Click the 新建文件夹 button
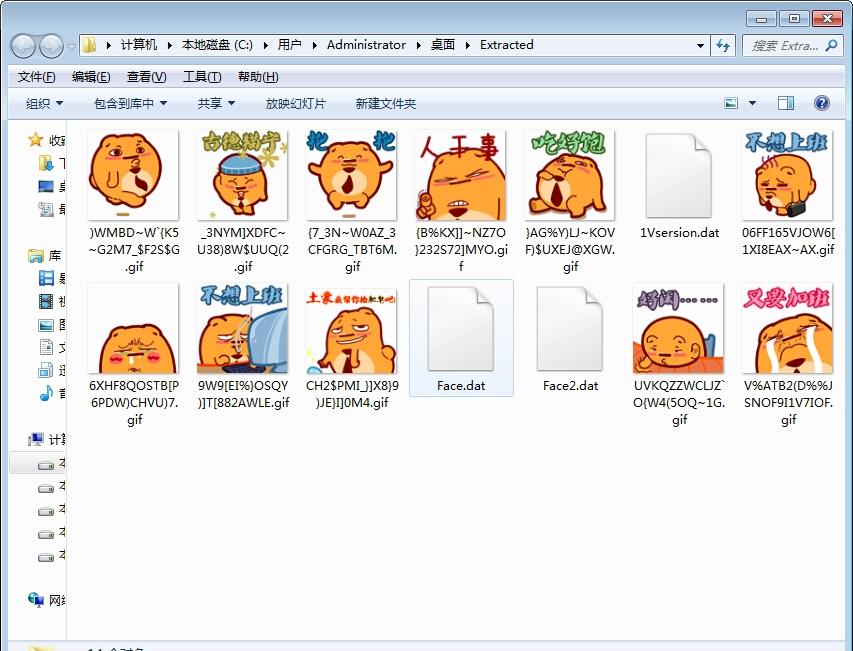 (385, 104)
